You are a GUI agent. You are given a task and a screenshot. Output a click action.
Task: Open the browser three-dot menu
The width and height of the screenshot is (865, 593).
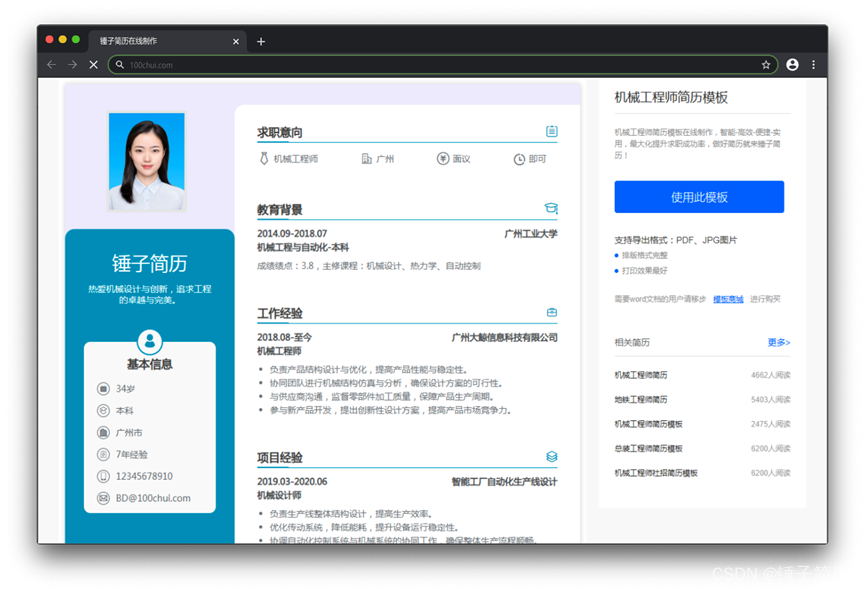[813, 65]
